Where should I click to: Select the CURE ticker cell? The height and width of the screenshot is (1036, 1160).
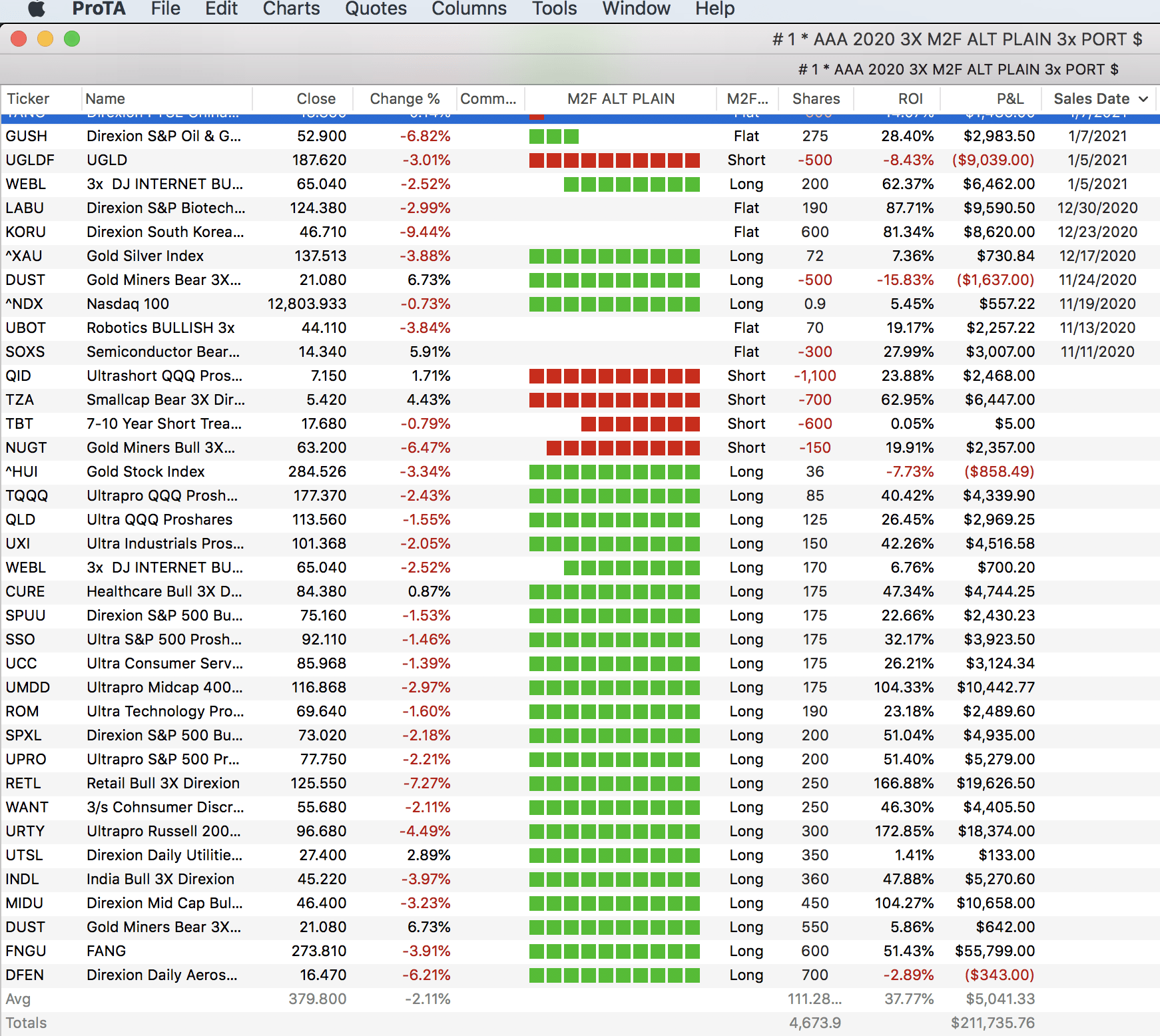(25, 591)
